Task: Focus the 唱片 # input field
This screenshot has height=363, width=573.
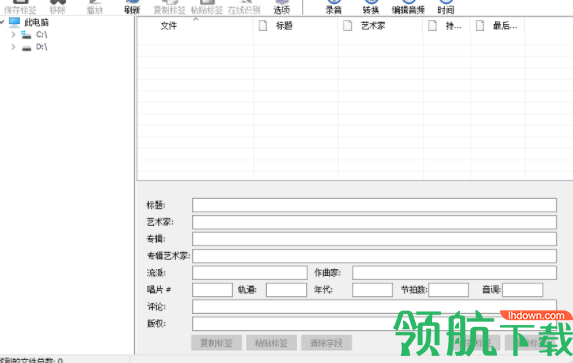Action: point(212,290)
